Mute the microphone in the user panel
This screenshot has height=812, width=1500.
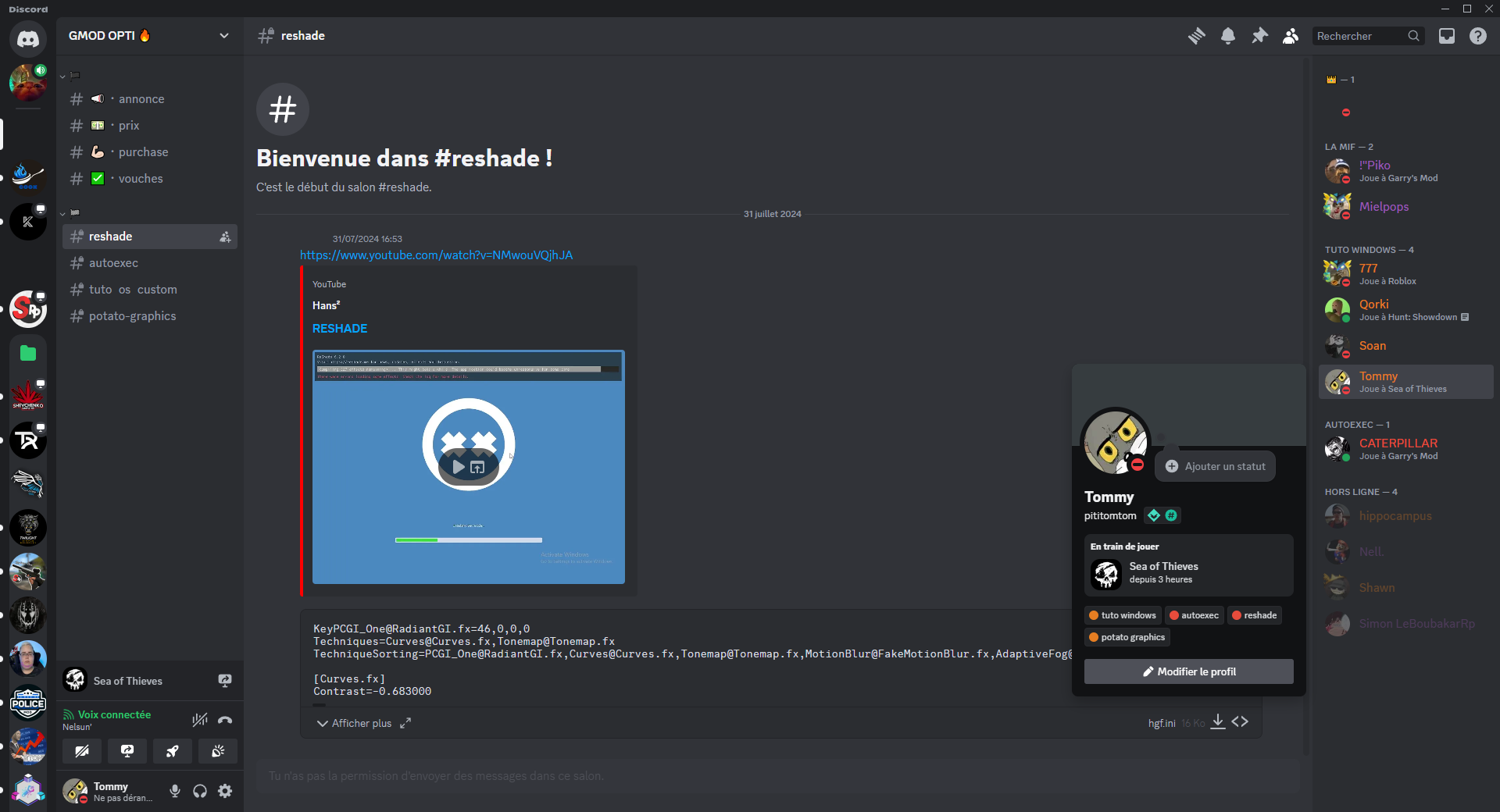[x=175, y=791]
